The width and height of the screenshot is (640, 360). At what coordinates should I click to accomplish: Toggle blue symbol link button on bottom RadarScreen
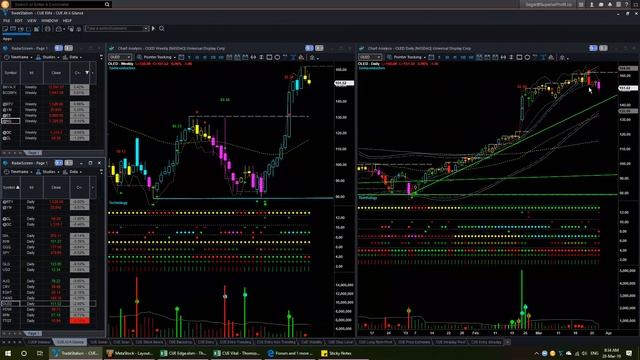coord(59,163)
